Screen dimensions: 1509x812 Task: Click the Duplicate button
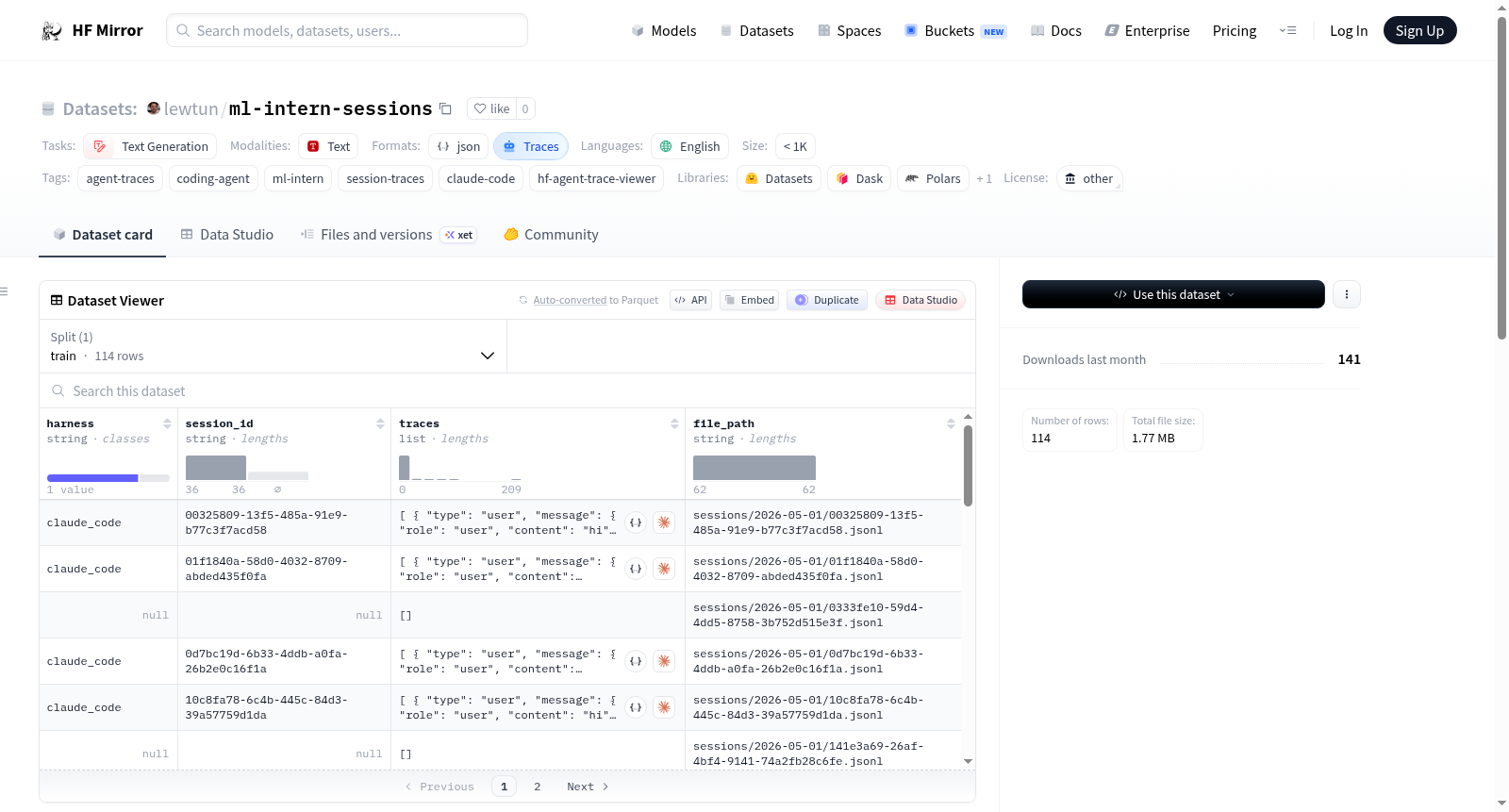[827, 300]
